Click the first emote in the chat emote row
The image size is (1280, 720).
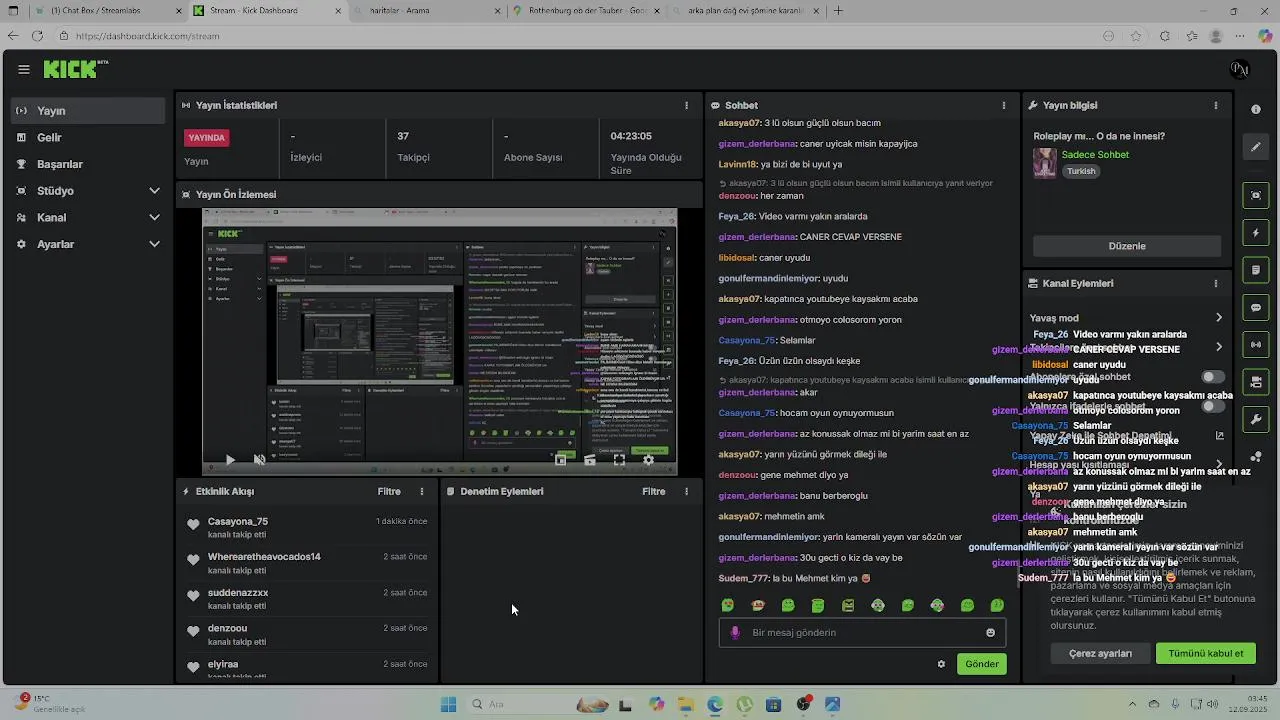pos(728,605)
